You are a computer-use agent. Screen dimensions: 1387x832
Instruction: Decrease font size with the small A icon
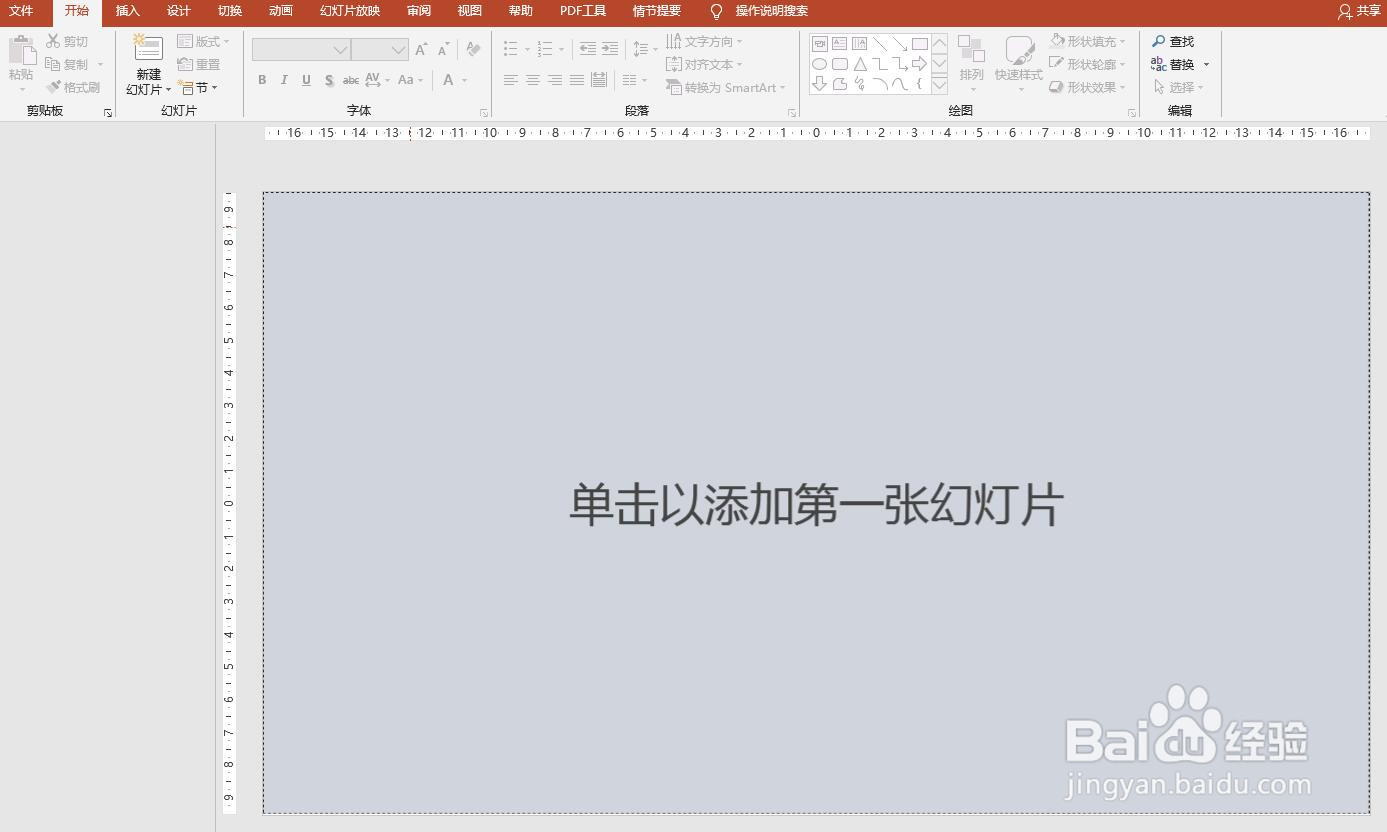click(443, 49)
